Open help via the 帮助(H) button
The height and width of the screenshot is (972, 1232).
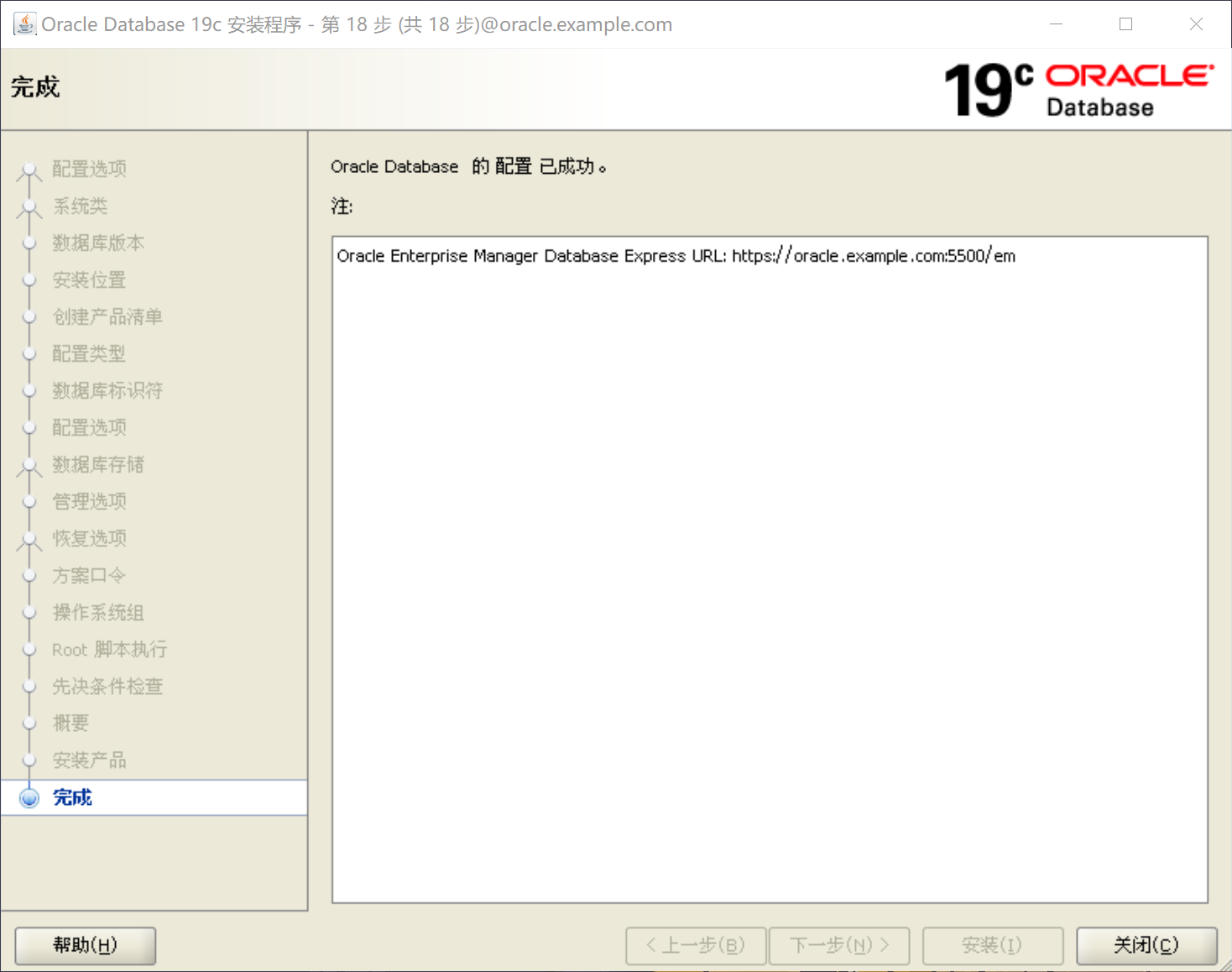tap(84, 945)
